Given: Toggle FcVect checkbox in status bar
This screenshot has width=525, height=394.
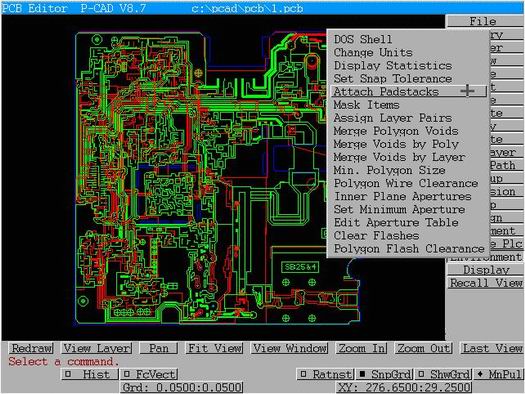Looking at the screenshot, I should tap(149, 374).
